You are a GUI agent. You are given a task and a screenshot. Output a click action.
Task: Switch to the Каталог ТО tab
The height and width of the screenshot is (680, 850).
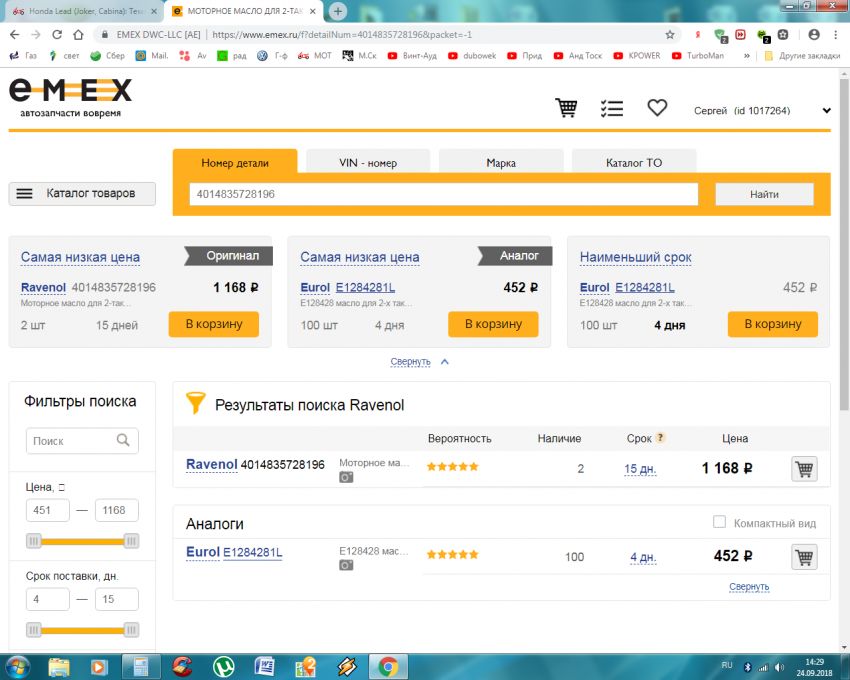pos(634,163)
